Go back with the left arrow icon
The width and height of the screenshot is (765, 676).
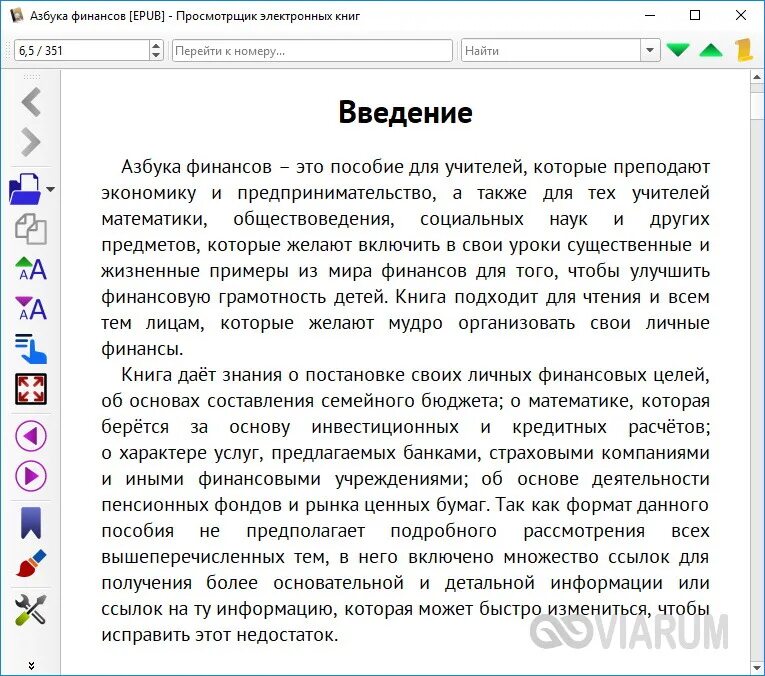click(x=31, y=102)
